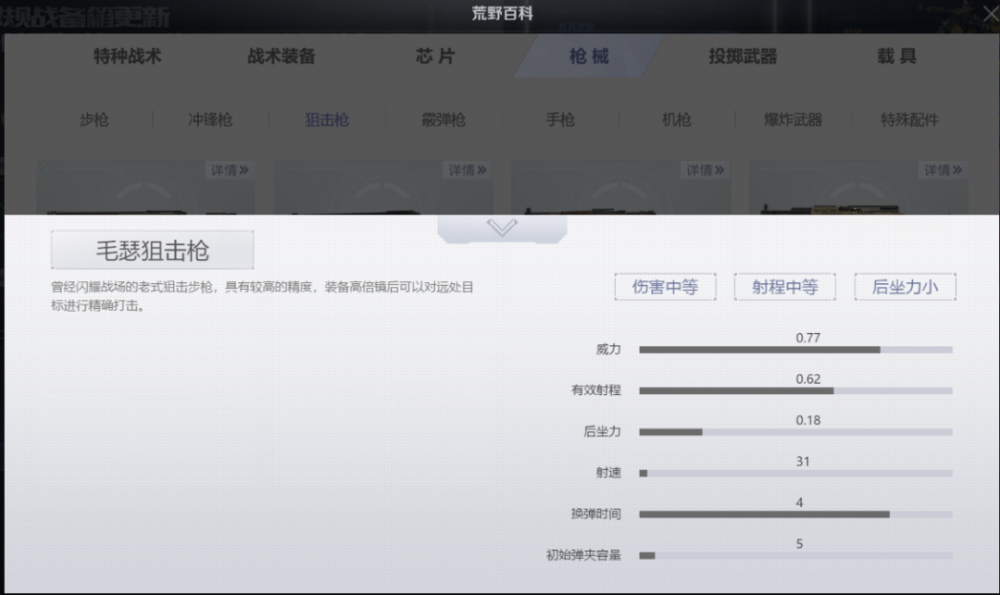Open the 投掷武器 tab

coord(743,56)
